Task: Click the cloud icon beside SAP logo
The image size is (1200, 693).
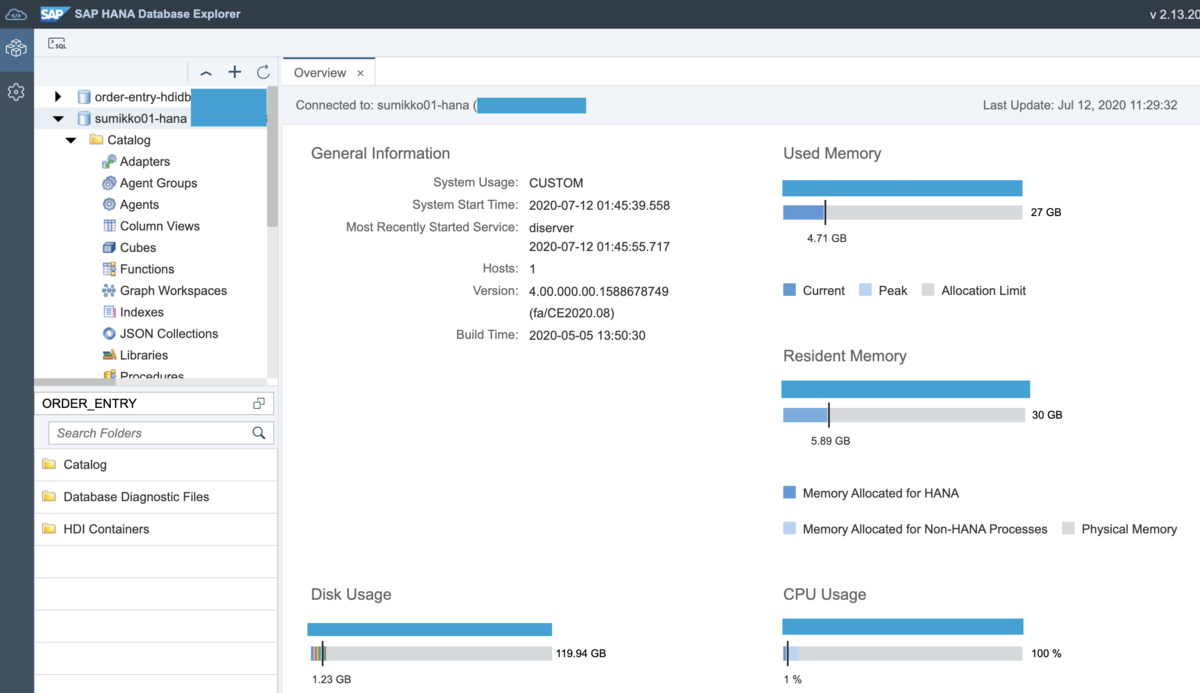Action: [x=17, y=14]
